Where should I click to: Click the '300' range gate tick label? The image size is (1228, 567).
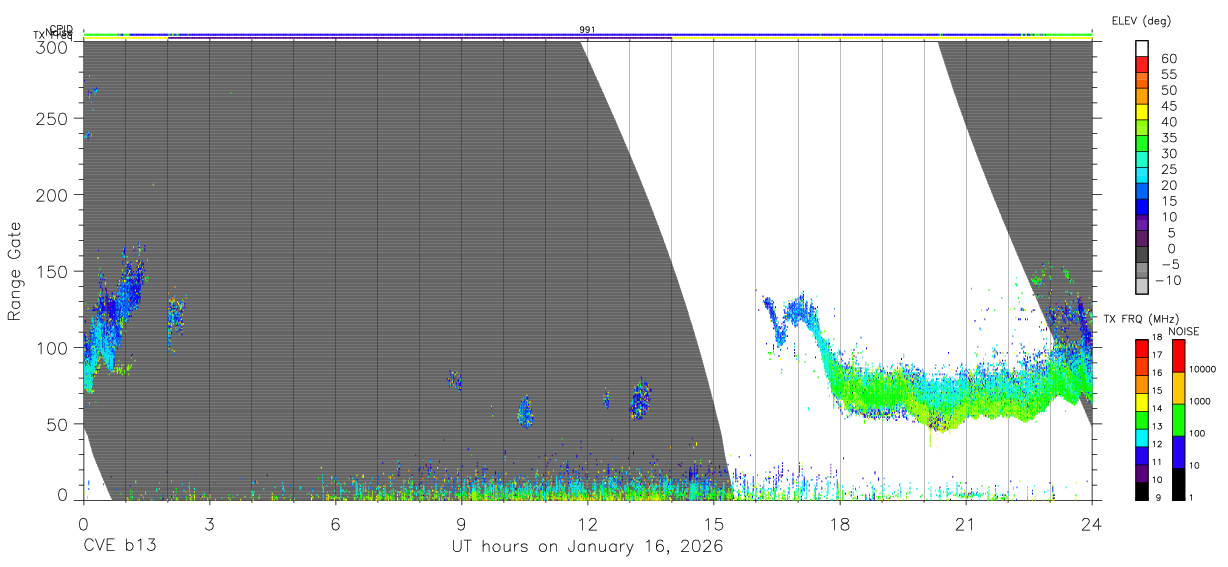pyautogui.click(x=52, y=46)
